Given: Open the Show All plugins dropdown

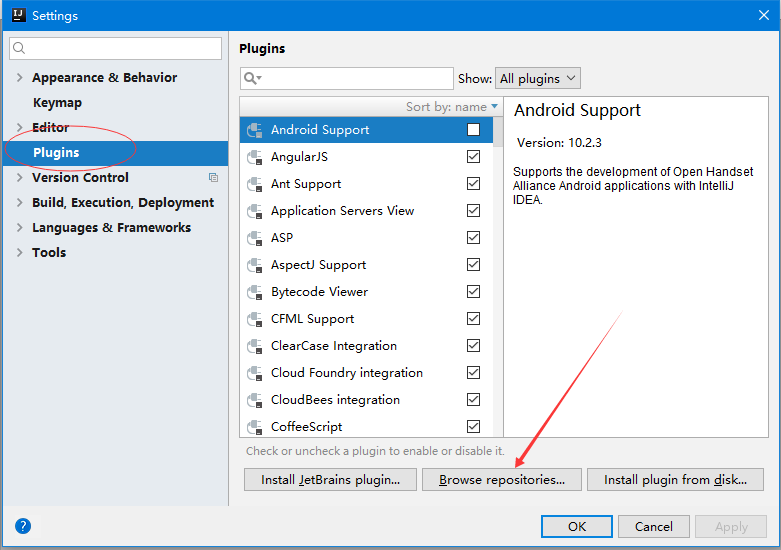Looking at the screenshot, I should point(538,78).
